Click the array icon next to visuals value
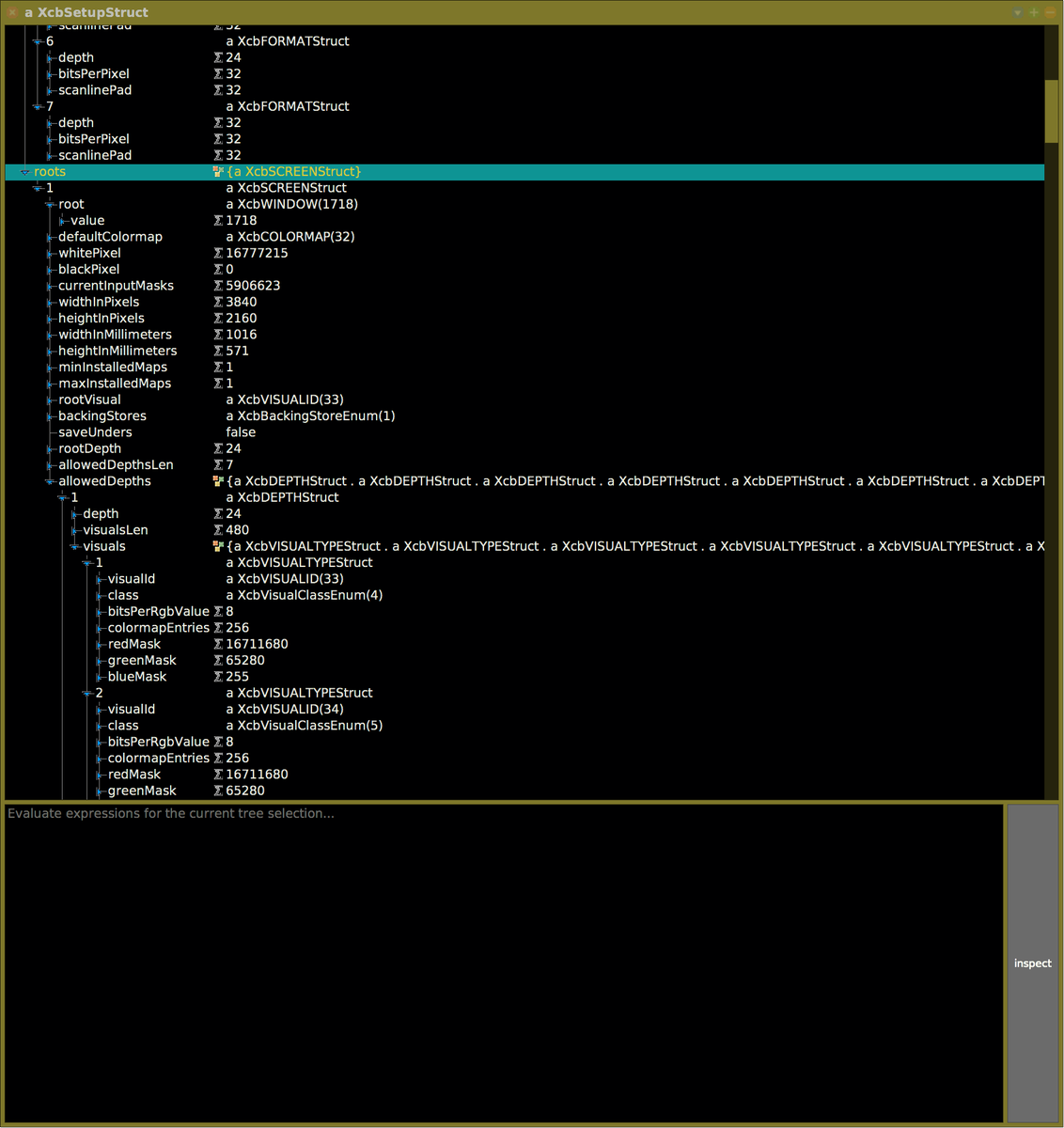The height and width of the screenshot is (1128, 1064). 218,546
